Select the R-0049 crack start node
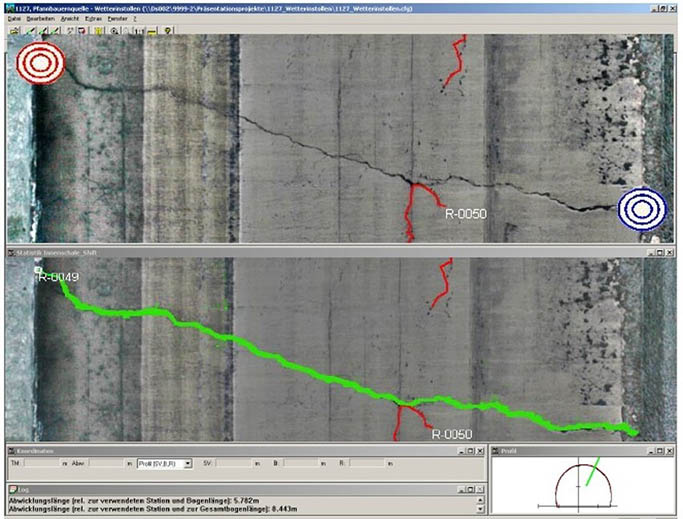This screenshot has width=683, height=519. (x=38, y=270)
